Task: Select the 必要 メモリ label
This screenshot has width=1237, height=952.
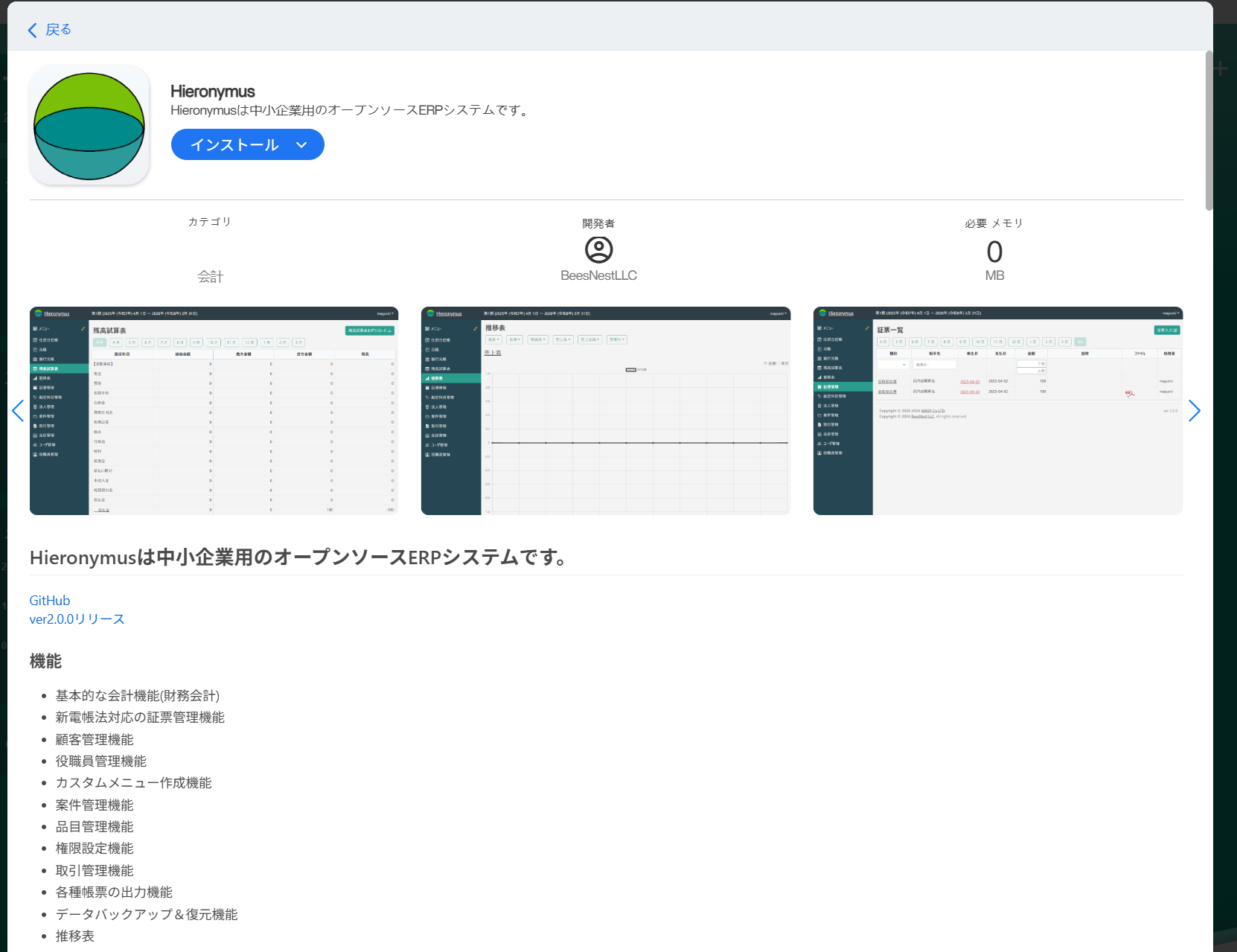Action: point(994,223)
